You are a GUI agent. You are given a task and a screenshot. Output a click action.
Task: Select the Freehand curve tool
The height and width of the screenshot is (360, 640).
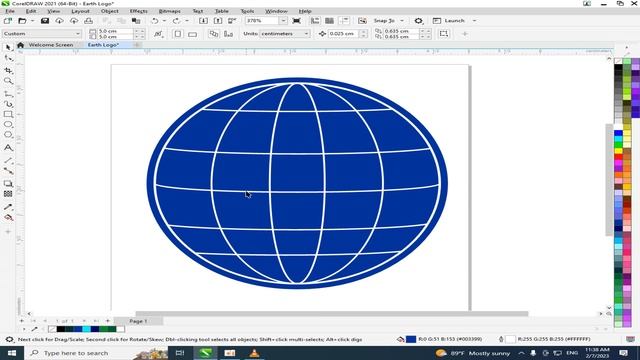[8, 94]
